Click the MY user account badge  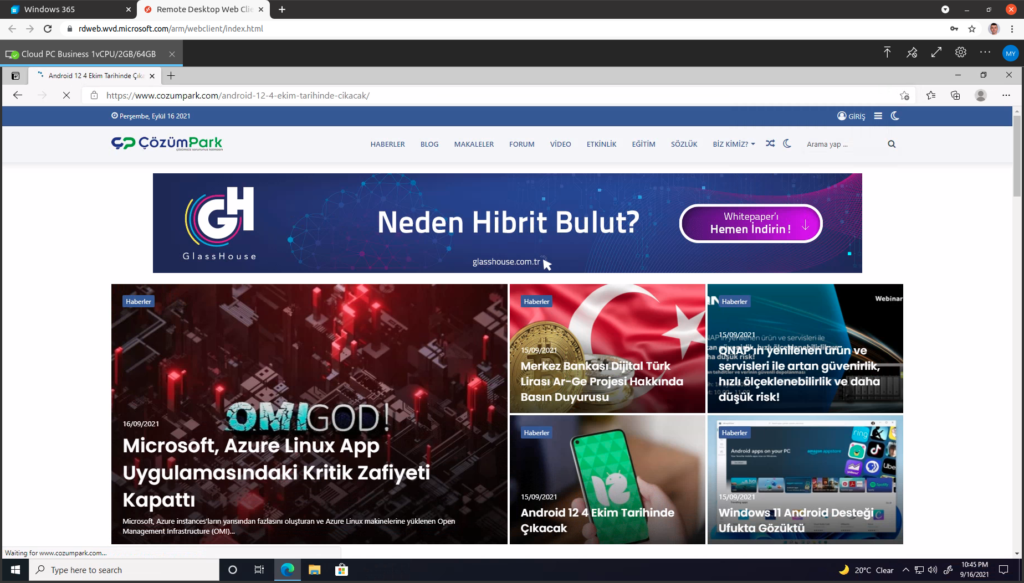coord(1010,54)
